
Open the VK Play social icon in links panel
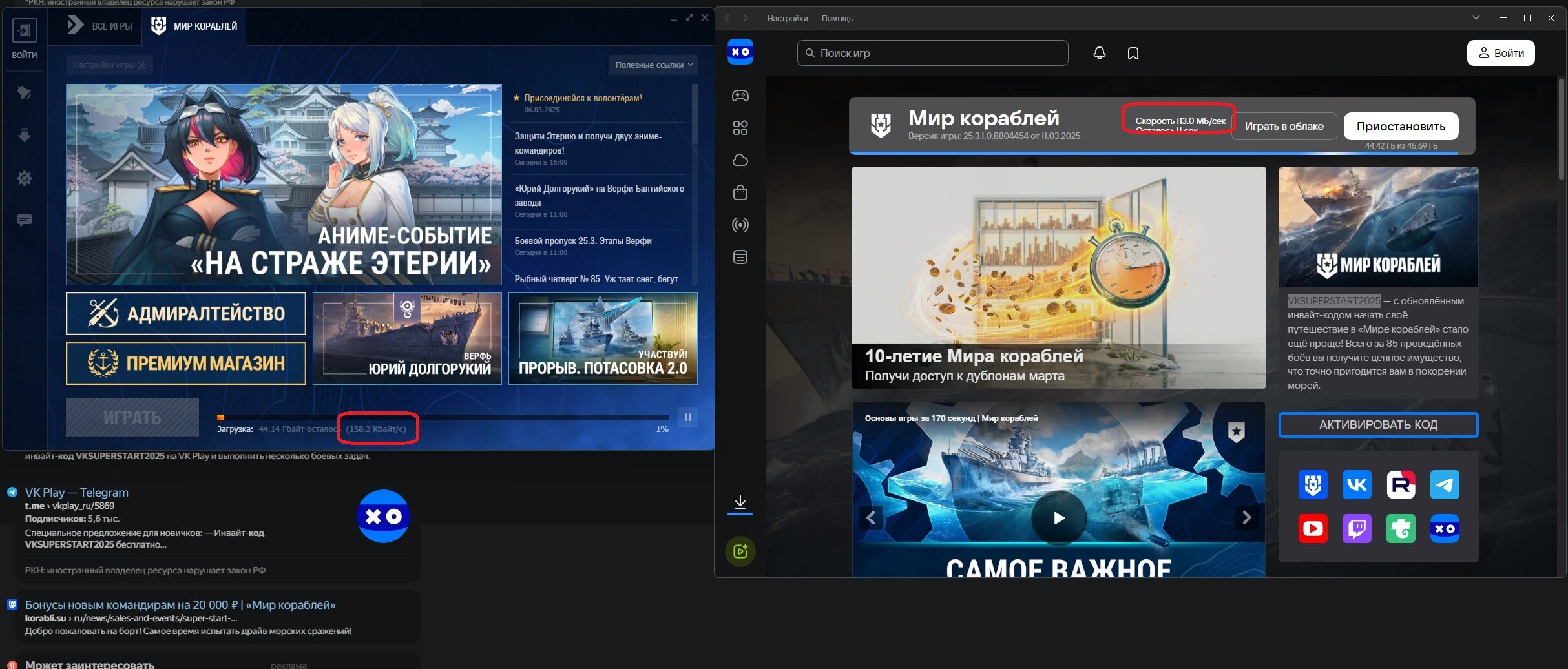[x=1445, y=528]
